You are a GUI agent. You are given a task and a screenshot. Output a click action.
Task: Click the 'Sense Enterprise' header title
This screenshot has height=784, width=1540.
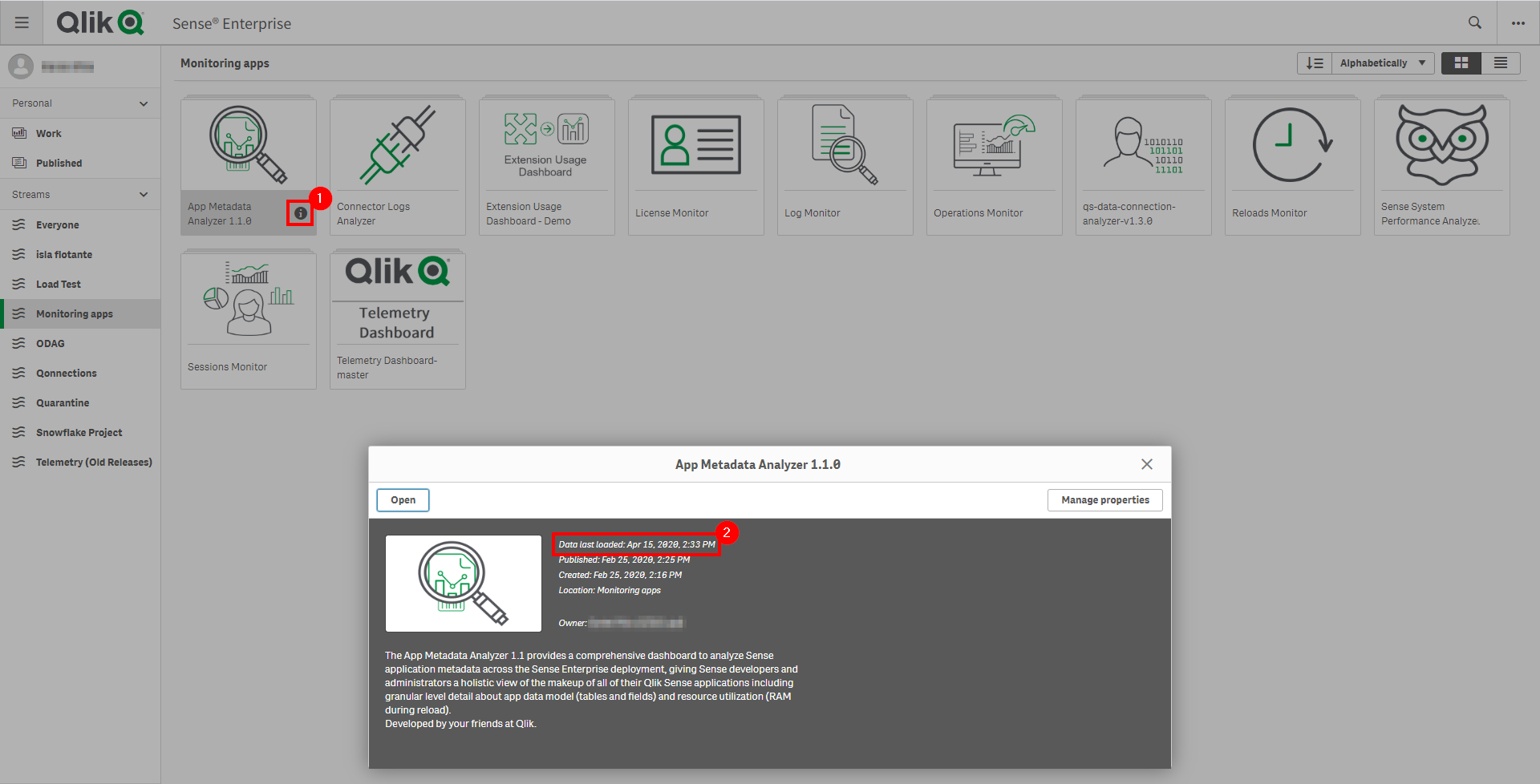coord(232,23)
